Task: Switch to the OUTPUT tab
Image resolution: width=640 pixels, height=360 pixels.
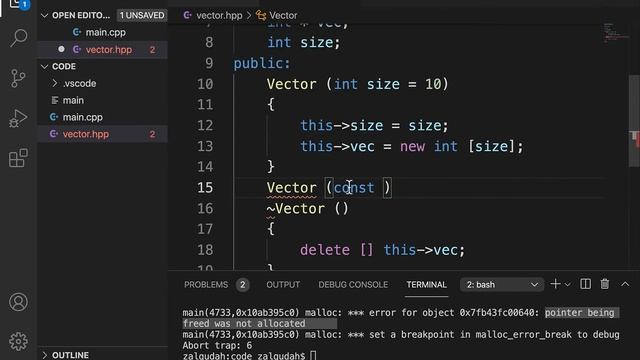Action: 283,284
